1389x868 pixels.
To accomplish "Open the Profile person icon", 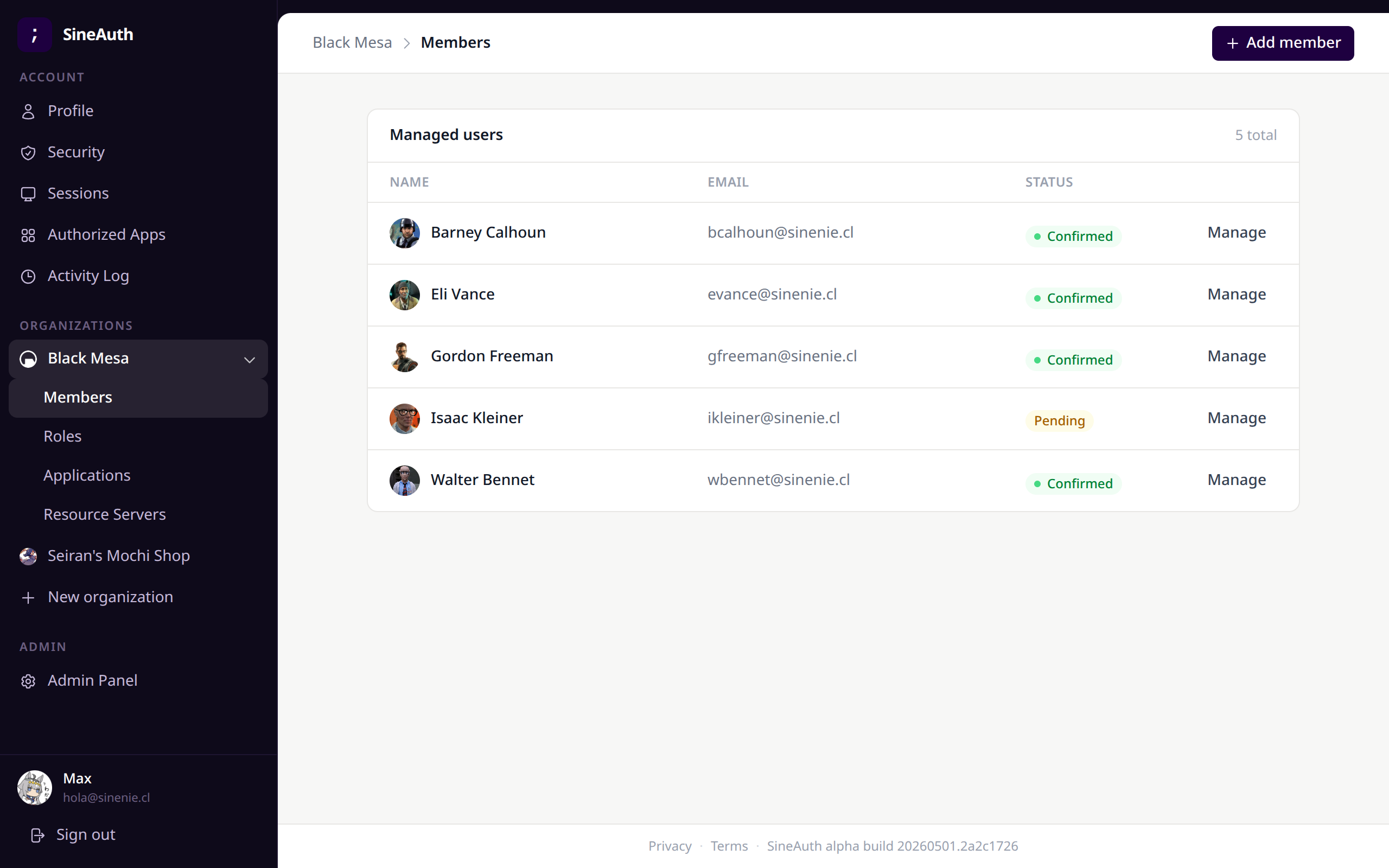I will pos(28,111).
